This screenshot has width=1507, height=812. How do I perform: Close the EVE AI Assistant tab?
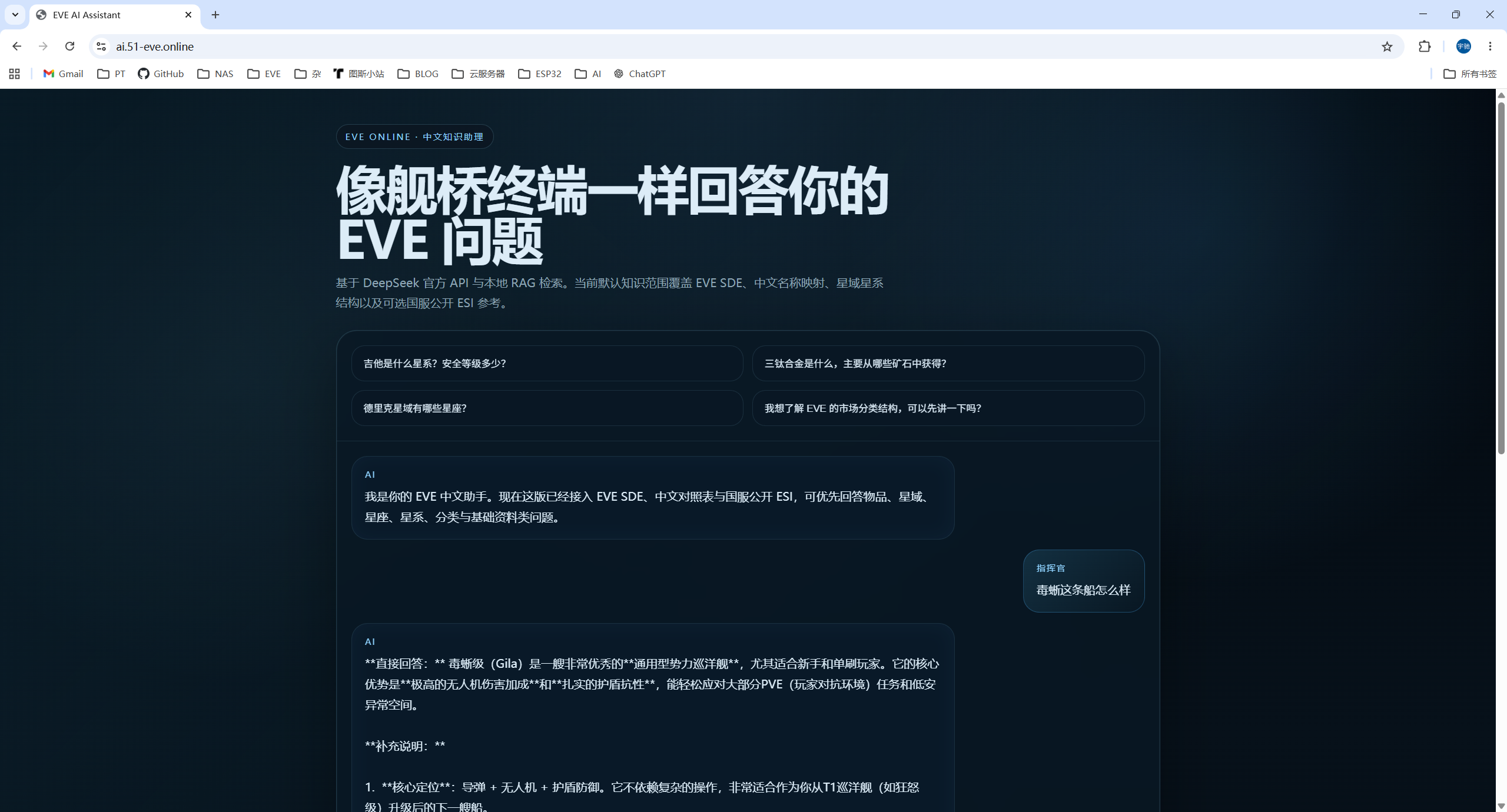[188, 15]
